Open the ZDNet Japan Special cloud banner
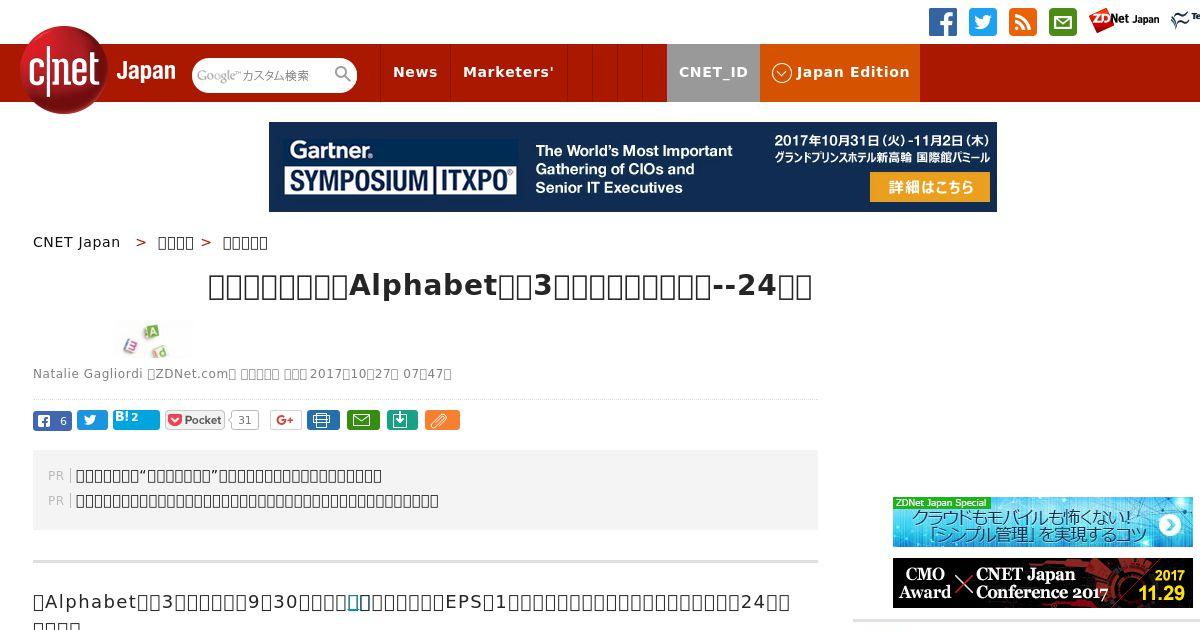The height and width of the screenshot is (630, 1200). [x=1043, y=522]
